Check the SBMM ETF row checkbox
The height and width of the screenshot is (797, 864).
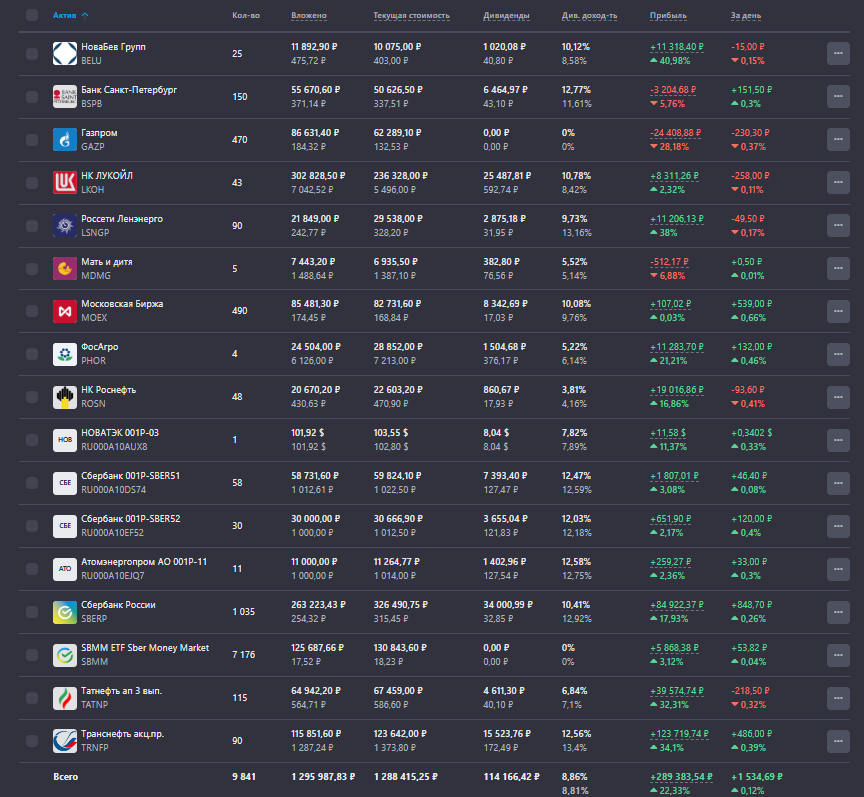click(x=32, y=655)
